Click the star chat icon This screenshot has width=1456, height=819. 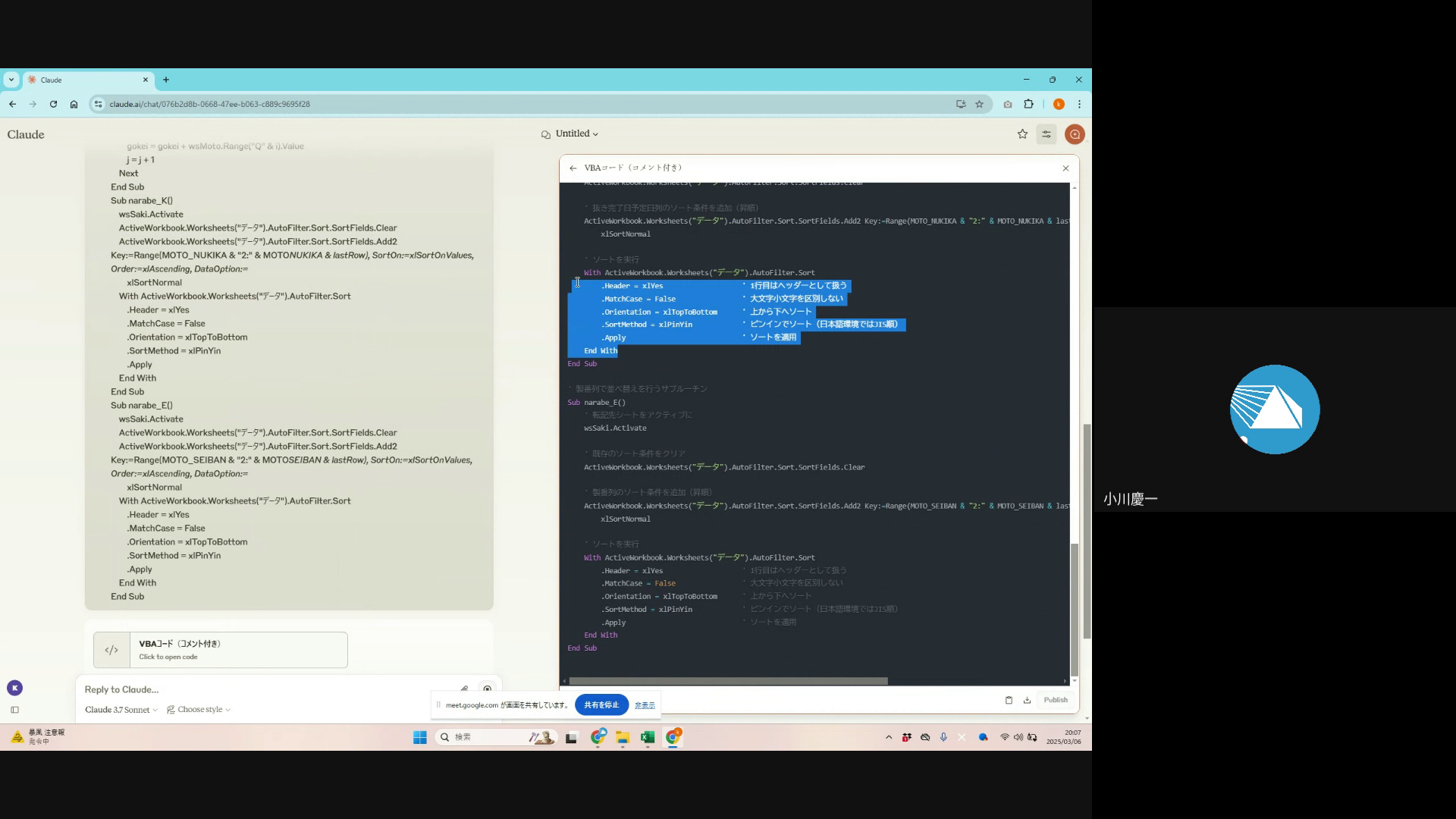(1022, 134)
